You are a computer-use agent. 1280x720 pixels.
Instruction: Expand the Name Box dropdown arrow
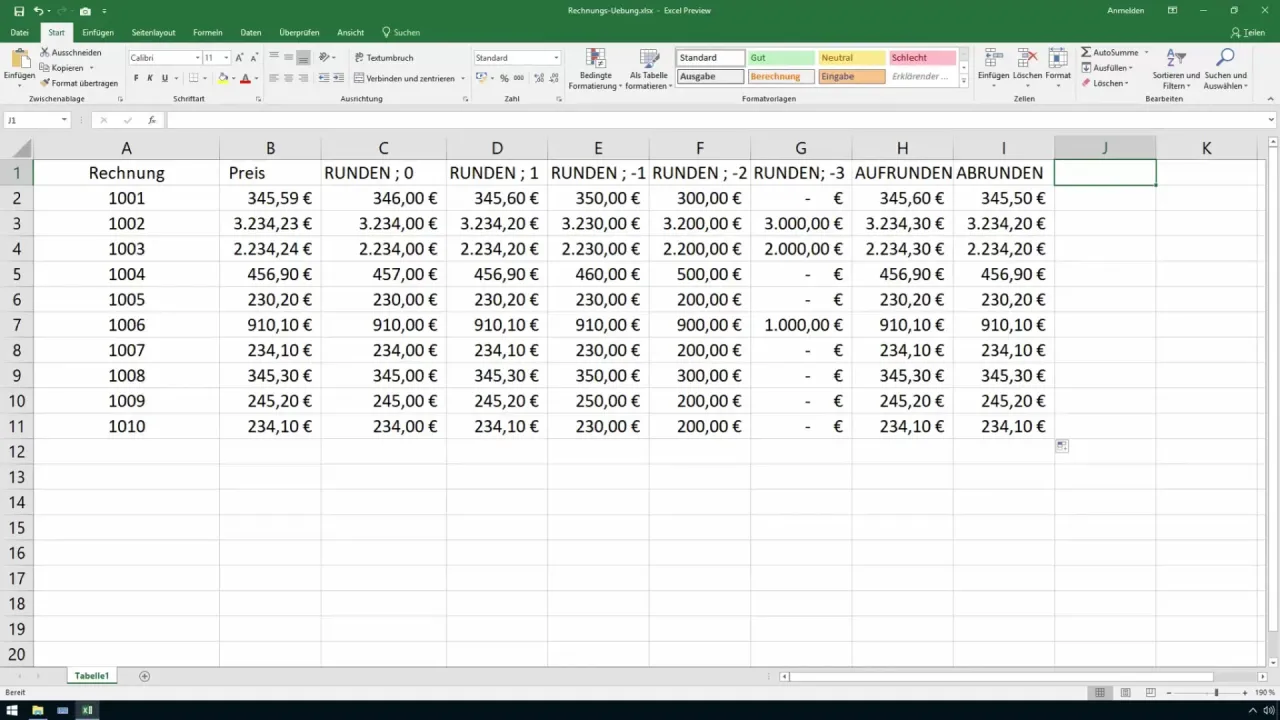click(x=64, y=120)
